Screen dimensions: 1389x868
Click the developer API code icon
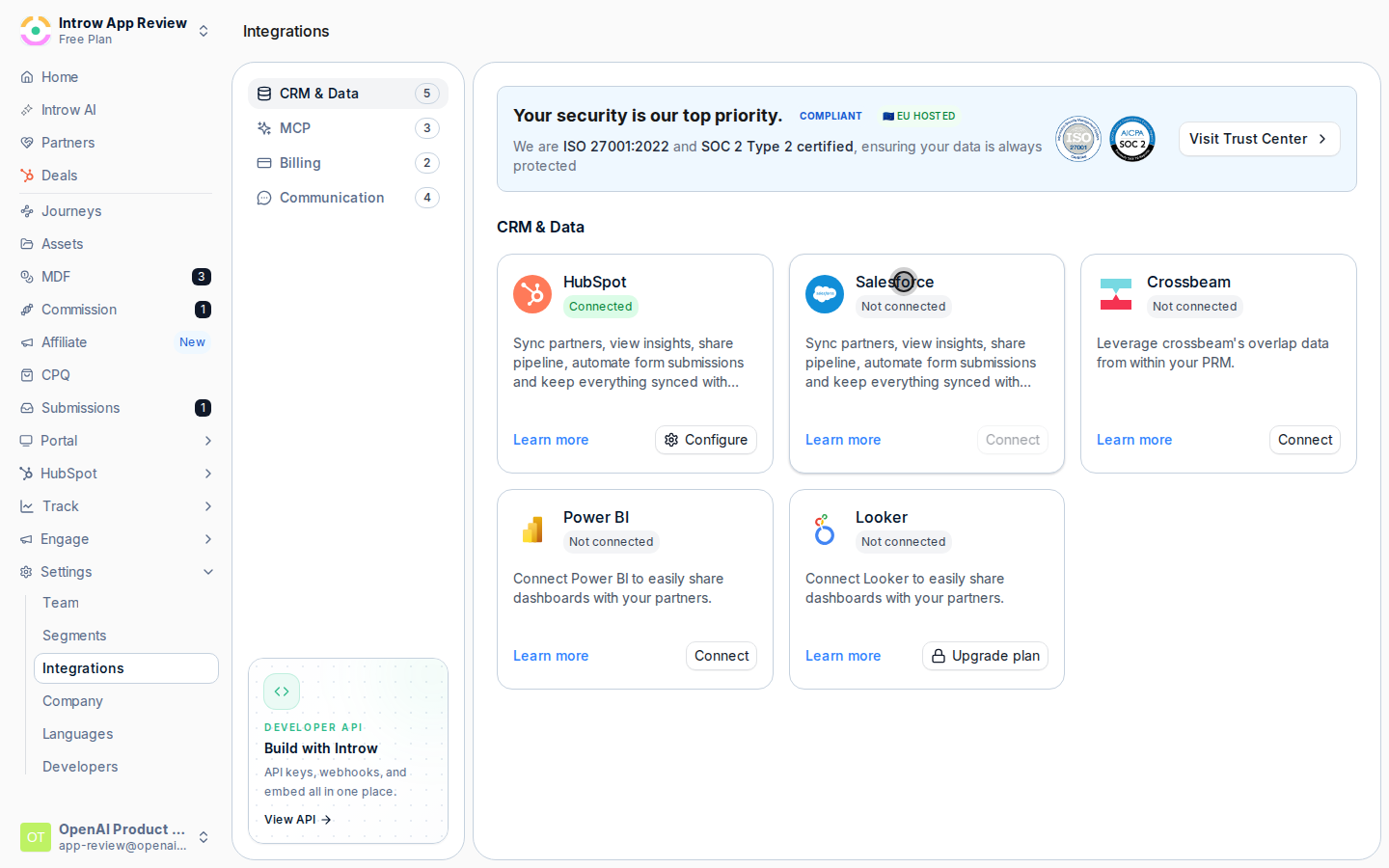point(282,692)
